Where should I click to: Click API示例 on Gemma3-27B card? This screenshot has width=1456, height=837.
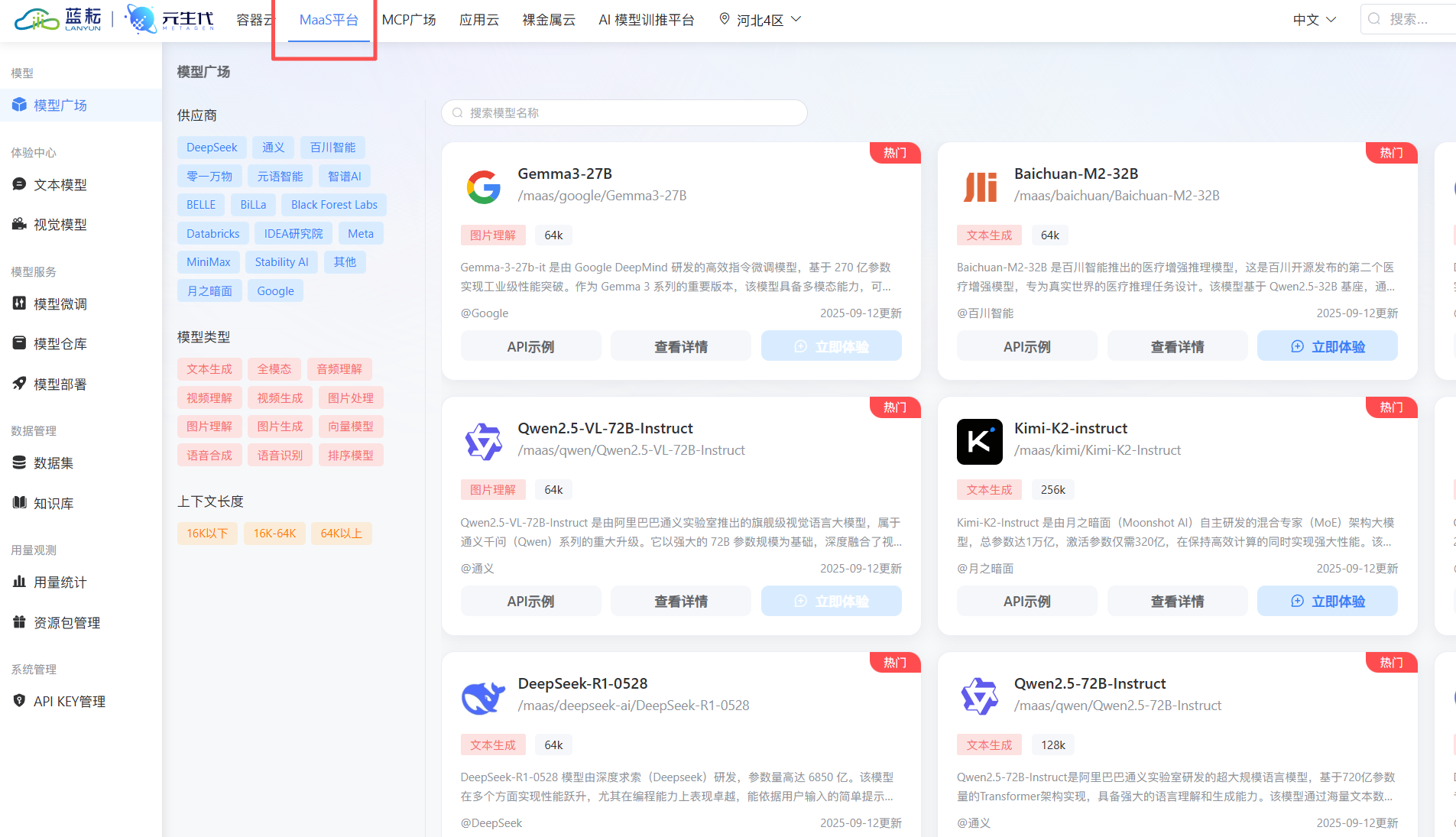(530, 346)
